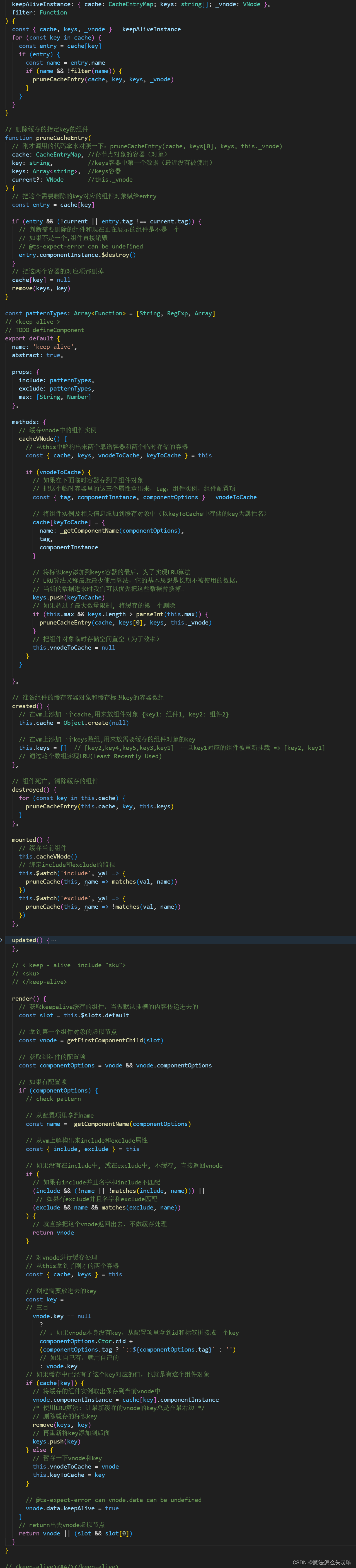Click the "this.vnodeToCache = vnode" line

[76, 1466]
